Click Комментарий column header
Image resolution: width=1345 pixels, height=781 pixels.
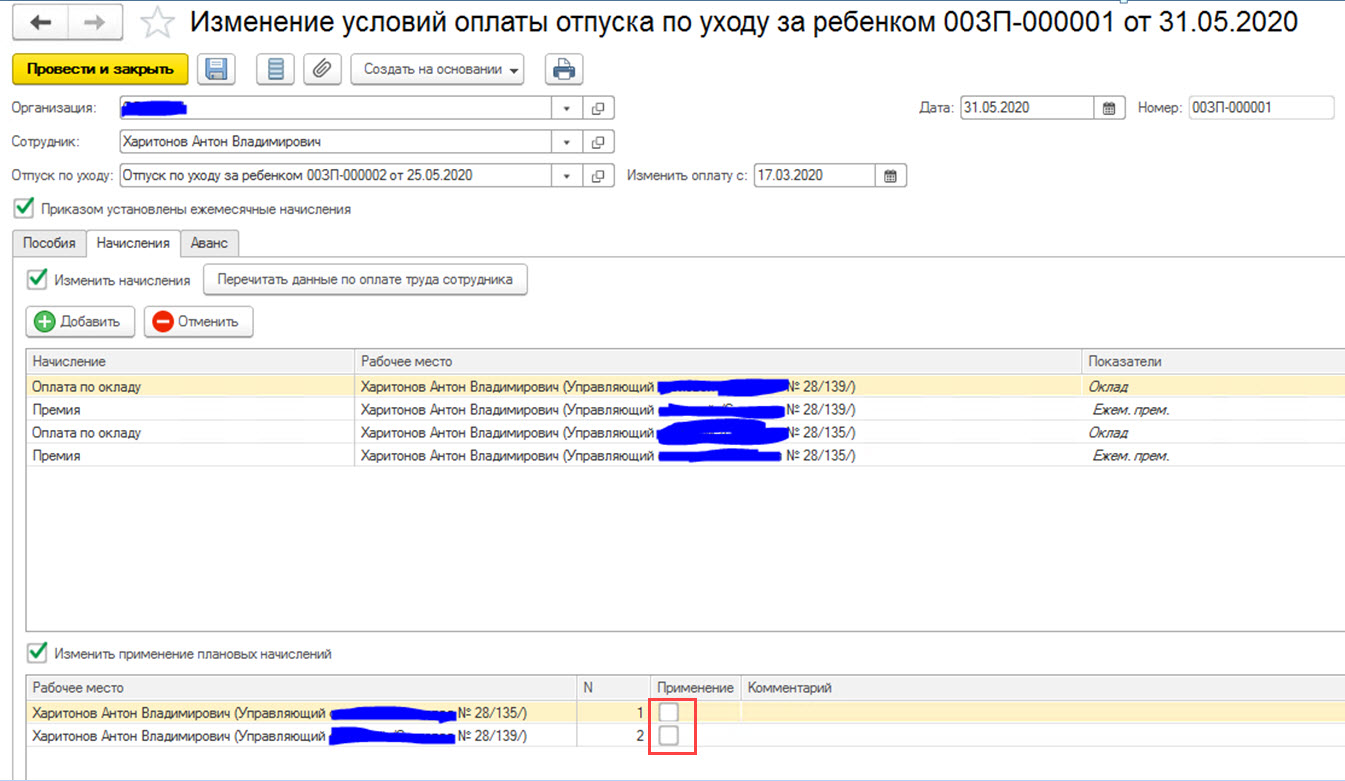pos(1043,688)
